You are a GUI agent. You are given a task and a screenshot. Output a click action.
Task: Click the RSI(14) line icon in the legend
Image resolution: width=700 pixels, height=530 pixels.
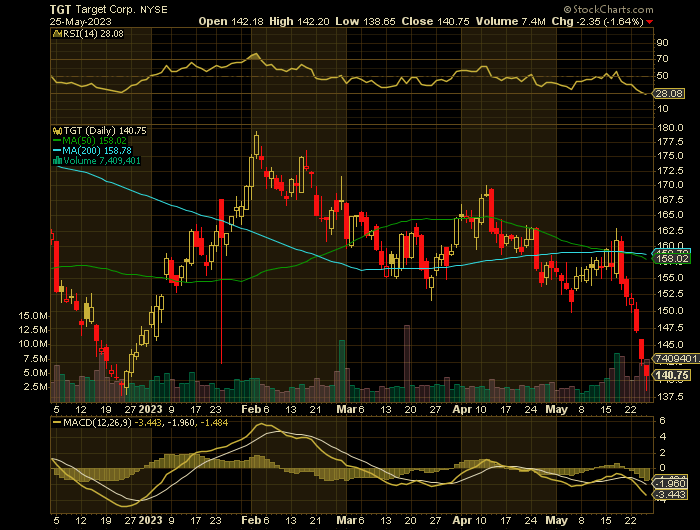coord(57,33)
